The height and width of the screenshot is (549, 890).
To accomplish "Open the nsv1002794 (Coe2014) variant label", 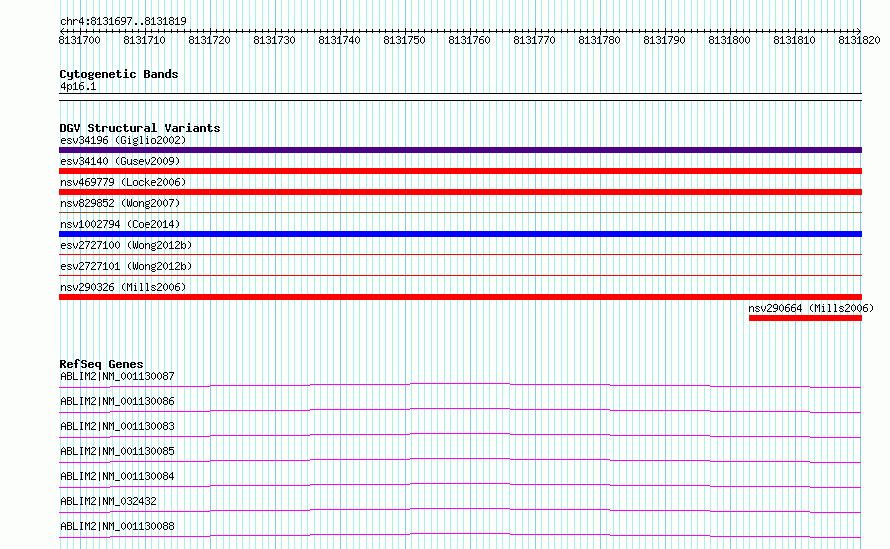I will 120,224.
